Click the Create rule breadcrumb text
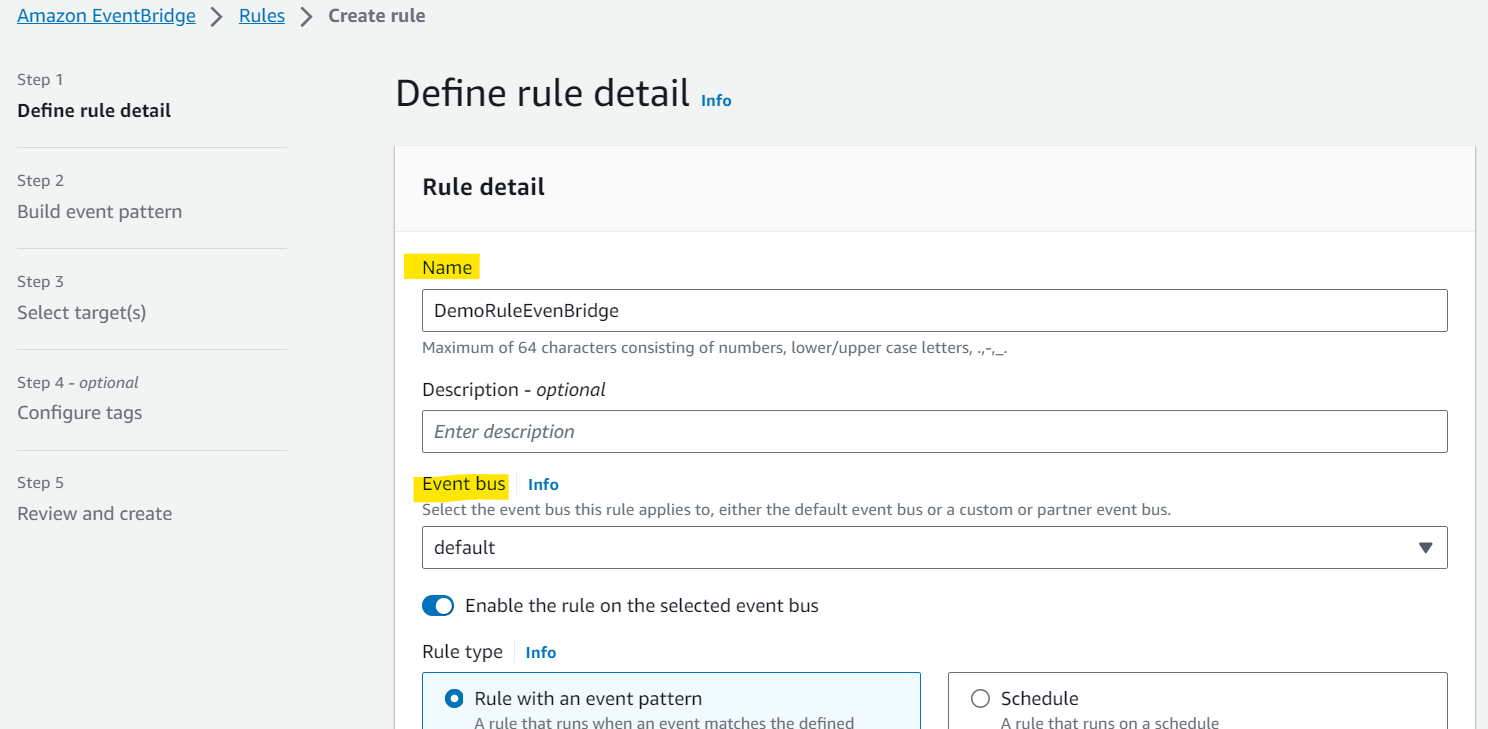Image resolution: width=1488 pixels, height=729 pixels. tap(377, 16)
